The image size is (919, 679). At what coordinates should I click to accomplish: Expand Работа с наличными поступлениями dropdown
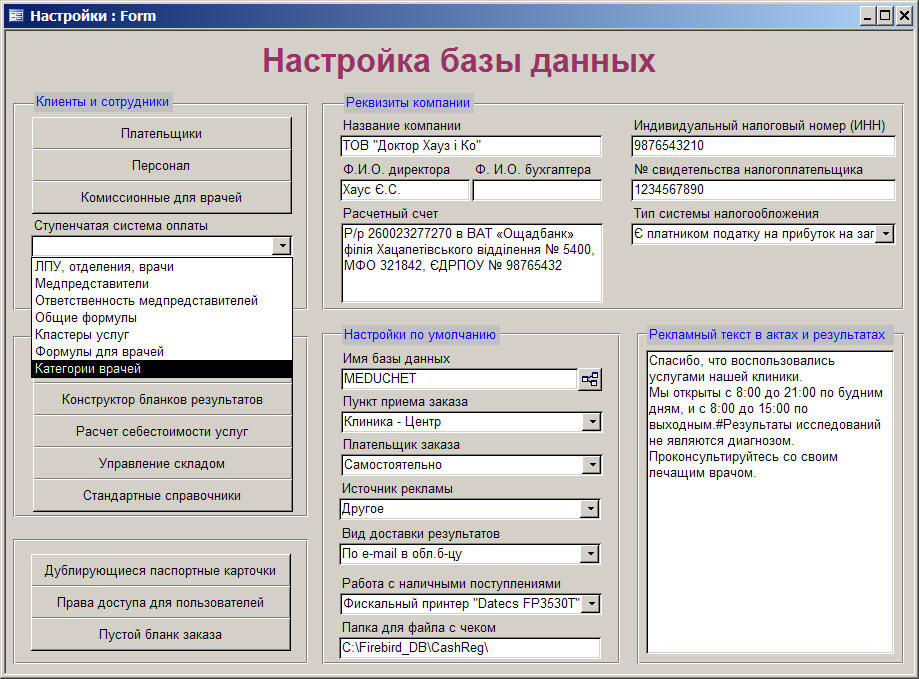[x=592, y=603]
